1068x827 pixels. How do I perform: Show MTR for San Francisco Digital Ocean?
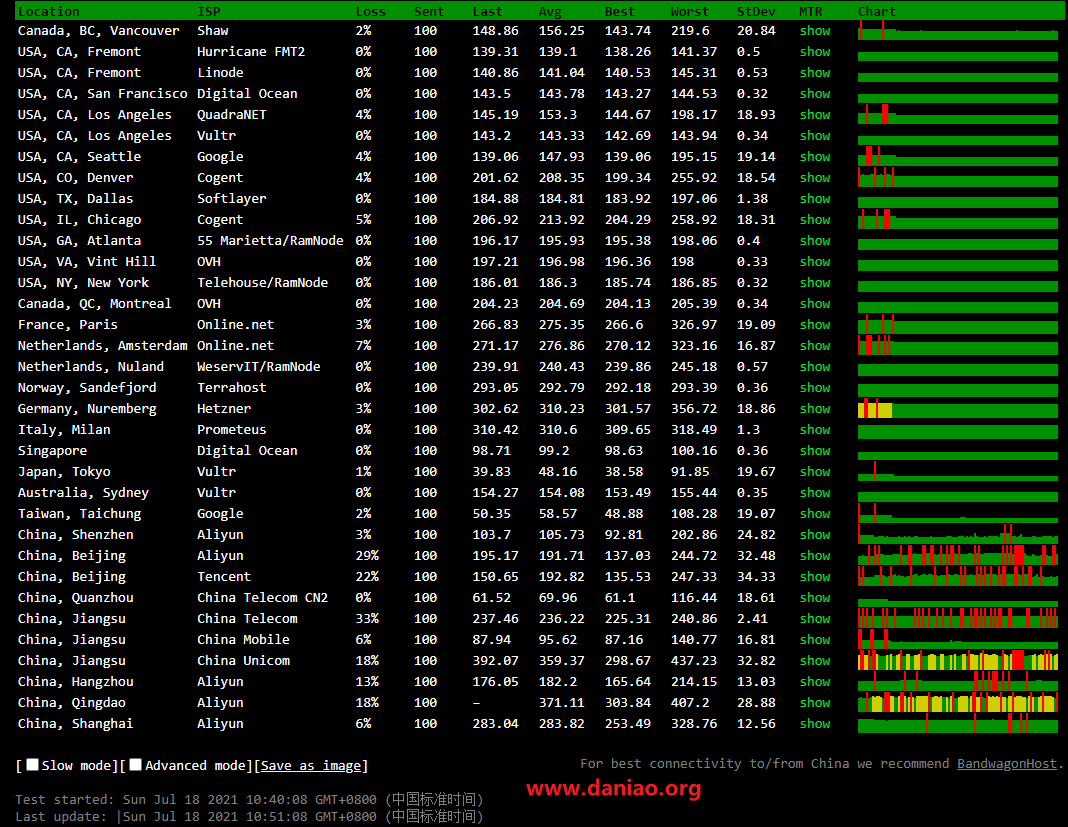(815, 94)
